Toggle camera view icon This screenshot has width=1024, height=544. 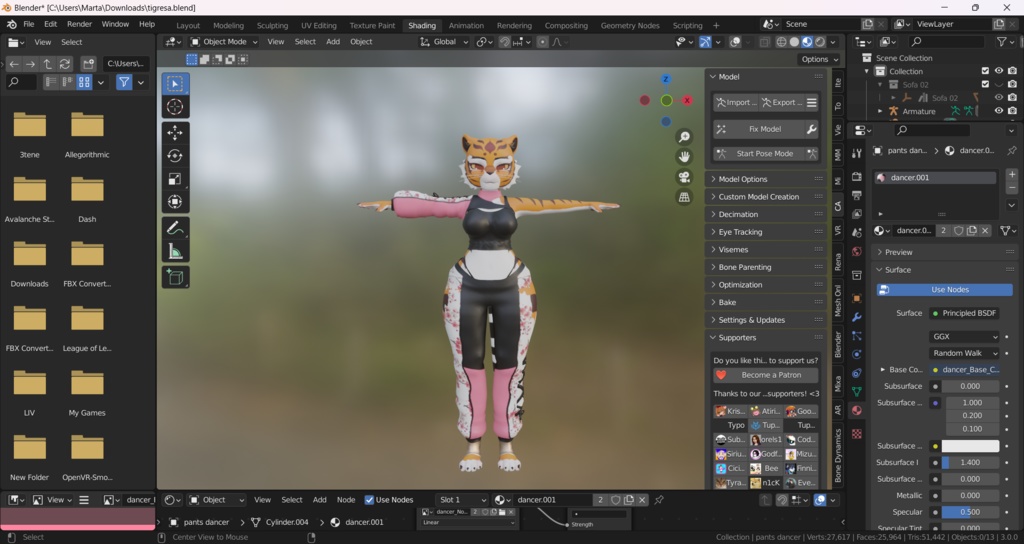pos(684,177)
